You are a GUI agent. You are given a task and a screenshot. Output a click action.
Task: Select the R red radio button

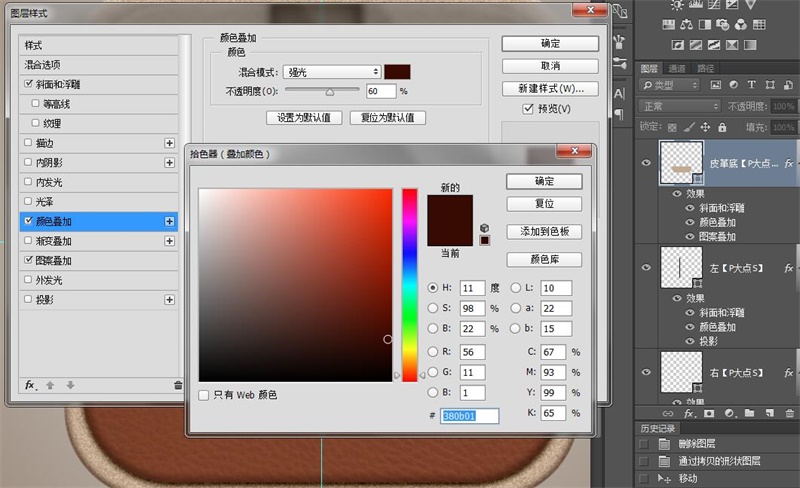[x=433, y=352]
